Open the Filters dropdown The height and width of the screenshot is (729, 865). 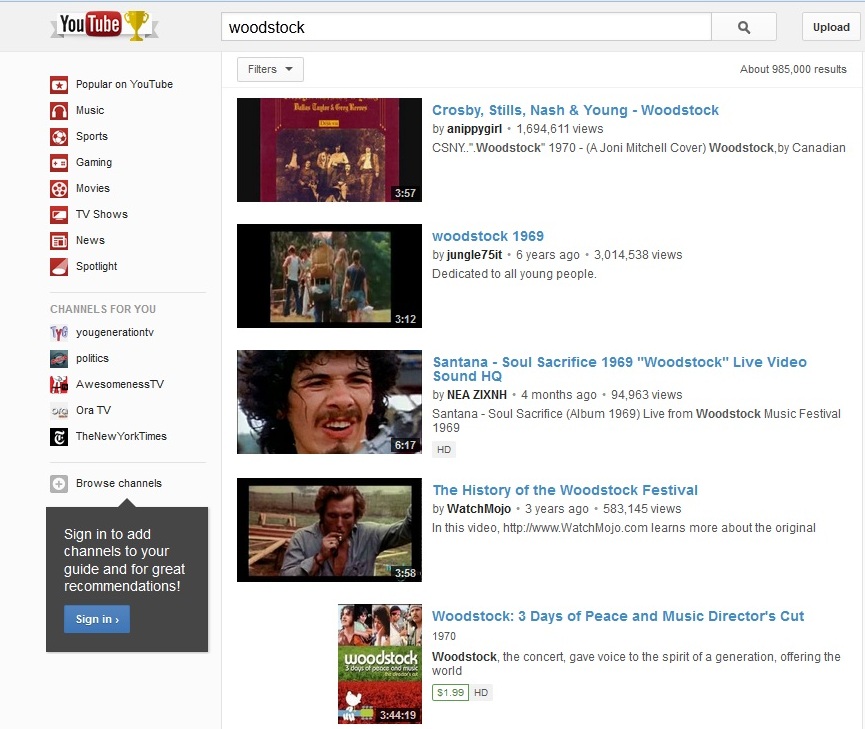point(268,69)
